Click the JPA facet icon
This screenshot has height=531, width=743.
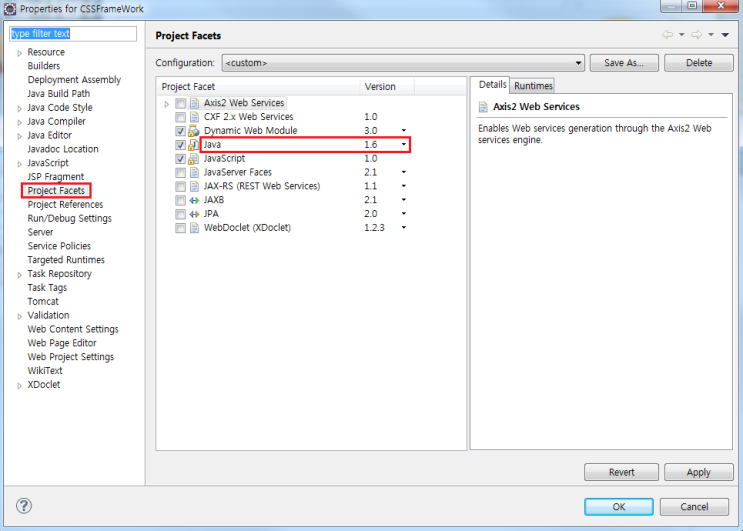194,214
